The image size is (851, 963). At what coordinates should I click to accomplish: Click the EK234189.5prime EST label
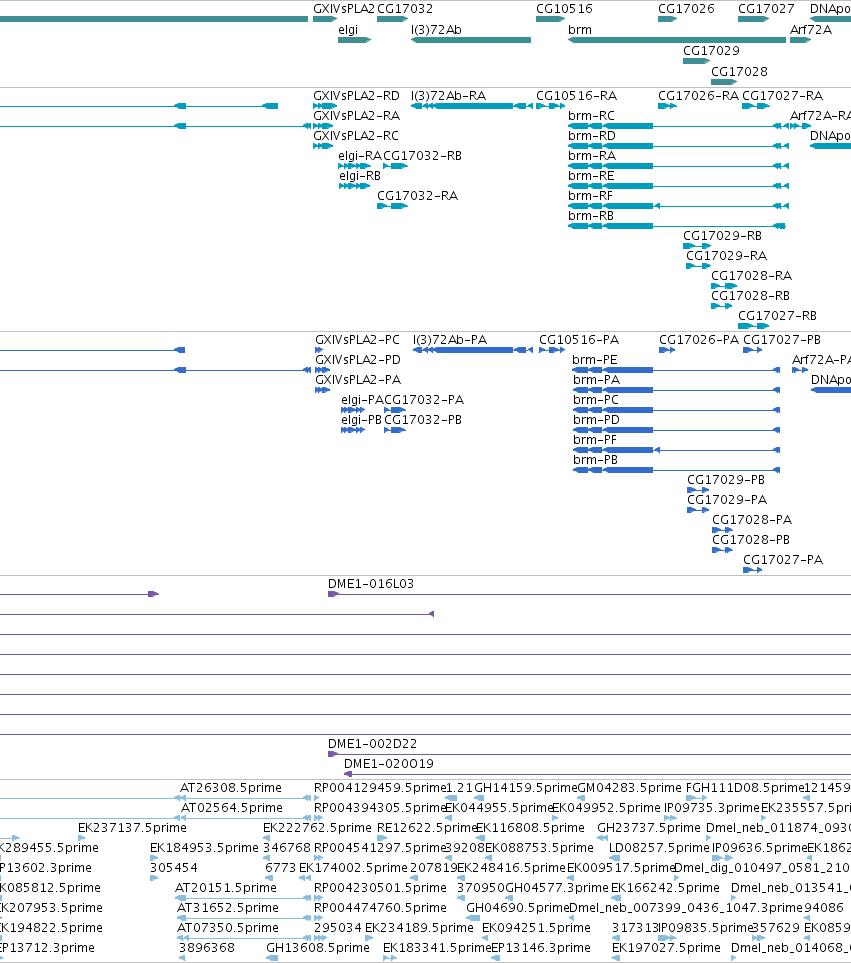click(419, 928)
